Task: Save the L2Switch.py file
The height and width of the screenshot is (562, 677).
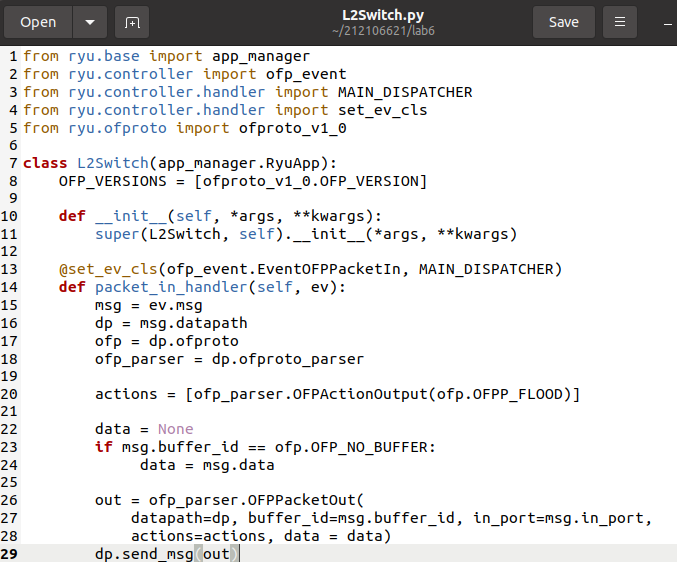Action: (563, 22)
